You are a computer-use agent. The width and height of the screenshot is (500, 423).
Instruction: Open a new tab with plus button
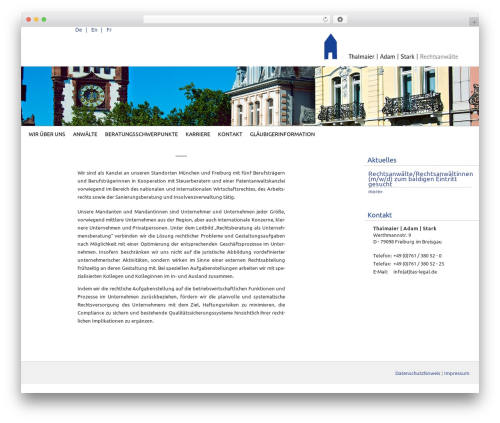(474, 22)
